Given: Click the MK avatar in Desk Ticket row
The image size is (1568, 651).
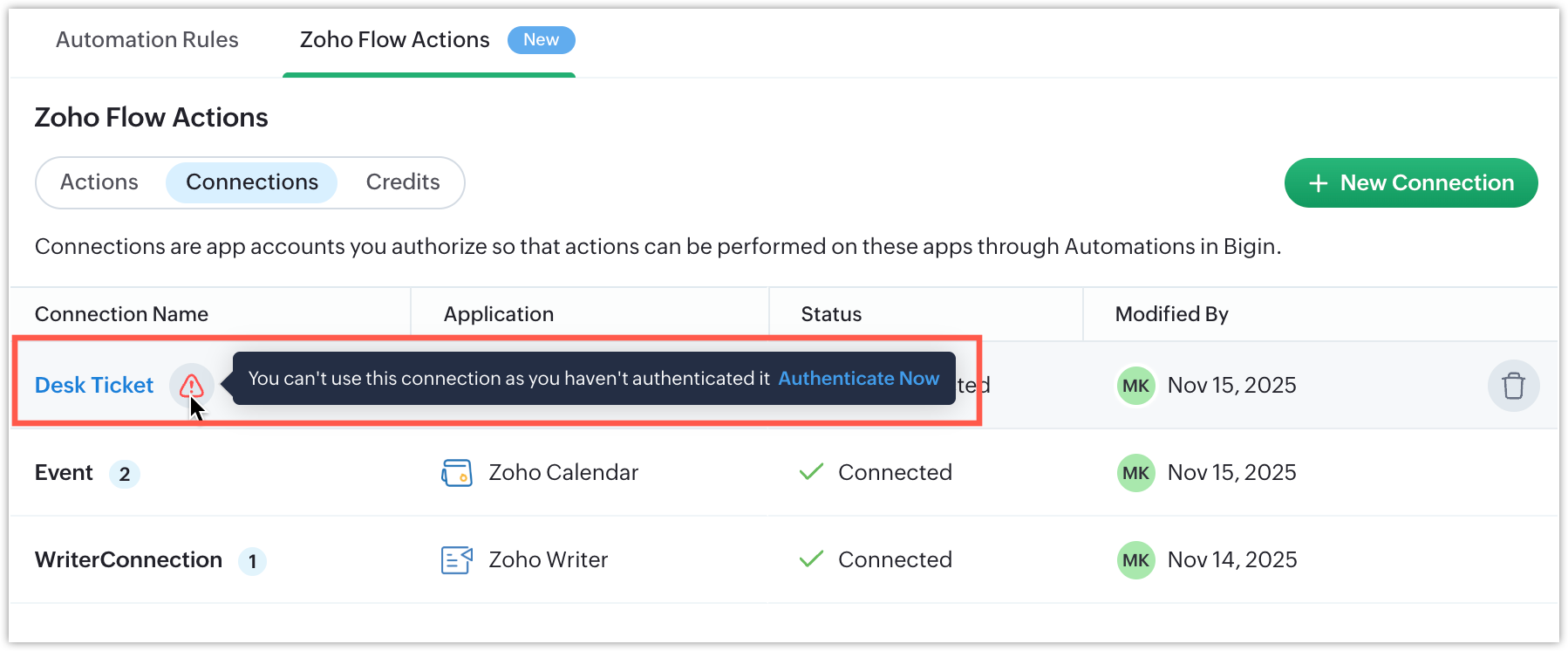Looking at the screenshot, I should (x=1135, y=386).
